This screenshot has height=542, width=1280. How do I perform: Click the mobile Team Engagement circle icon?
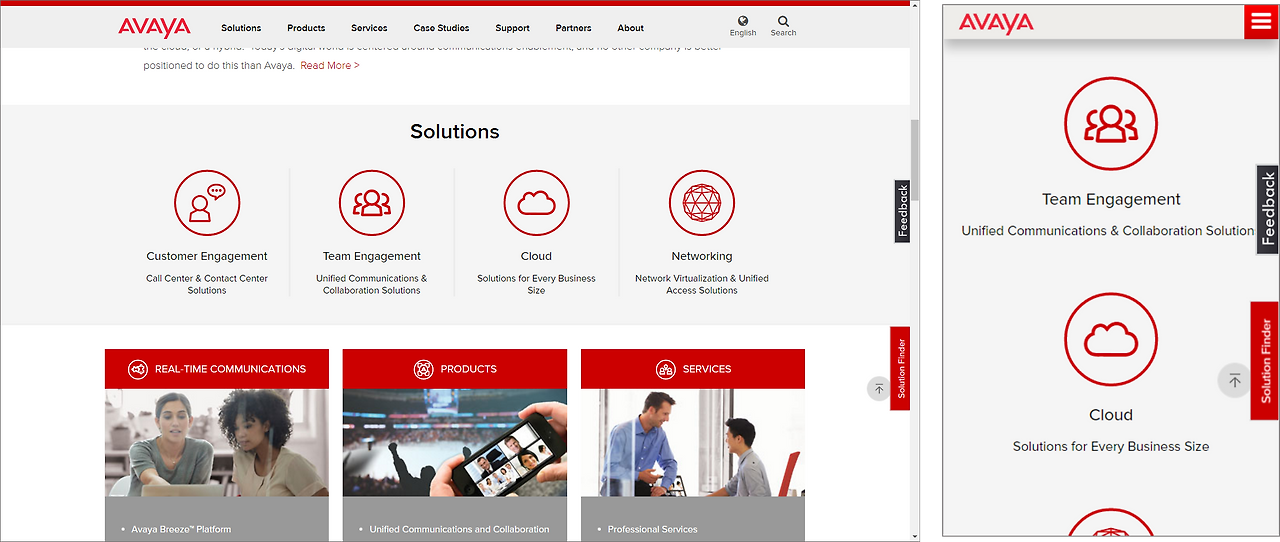coord(1111,124)
